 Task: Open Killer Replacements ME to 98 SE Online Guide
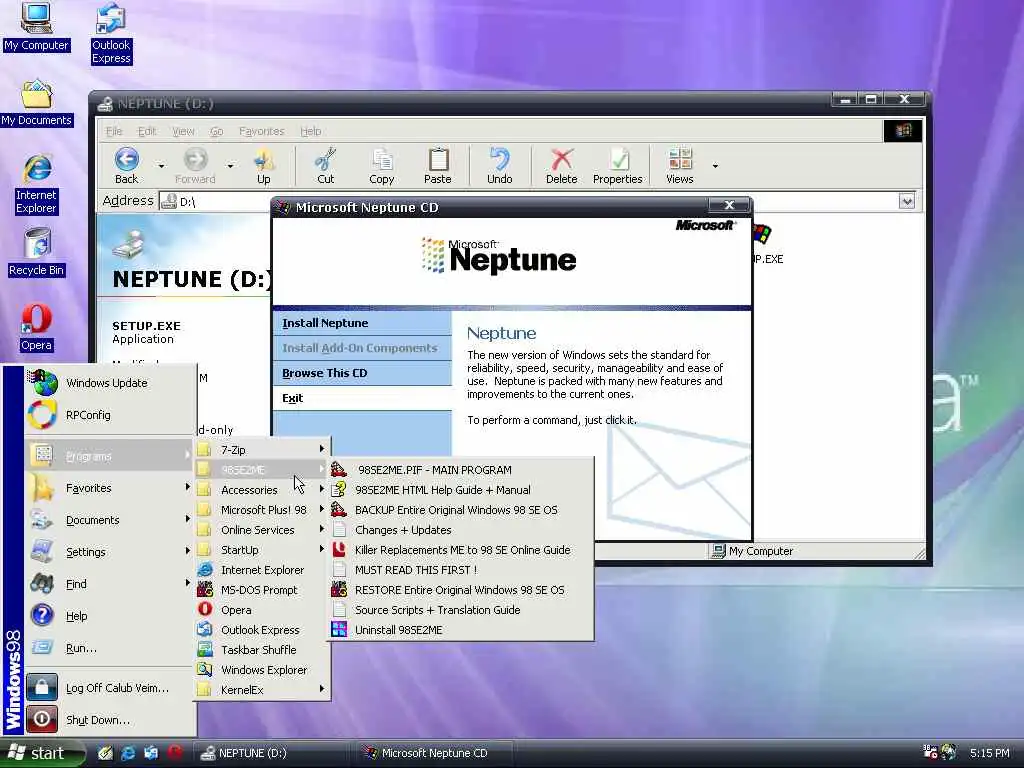[462, 550]
